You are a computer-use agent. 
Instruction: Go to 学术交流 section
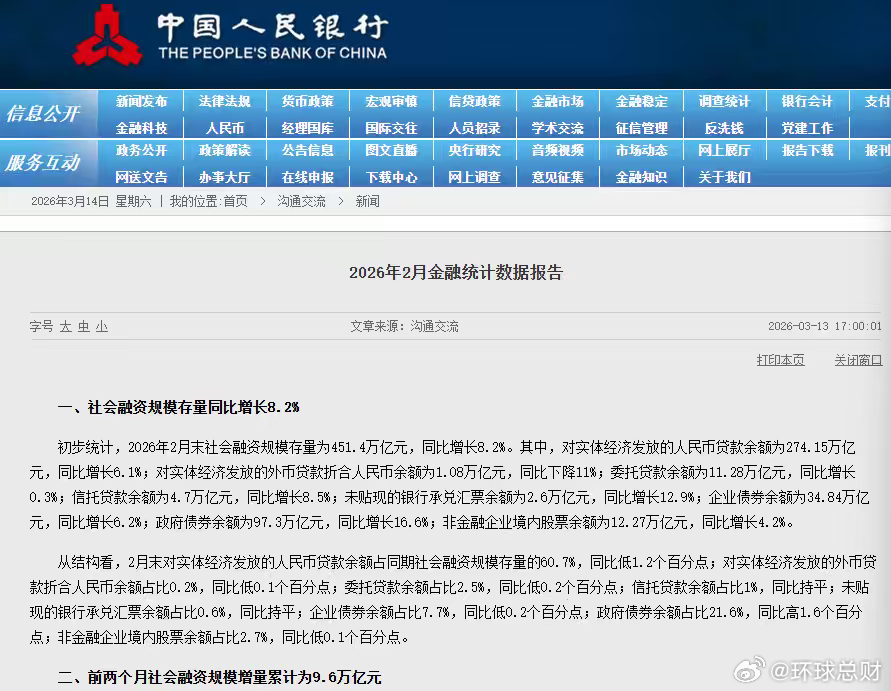point(557,128)
